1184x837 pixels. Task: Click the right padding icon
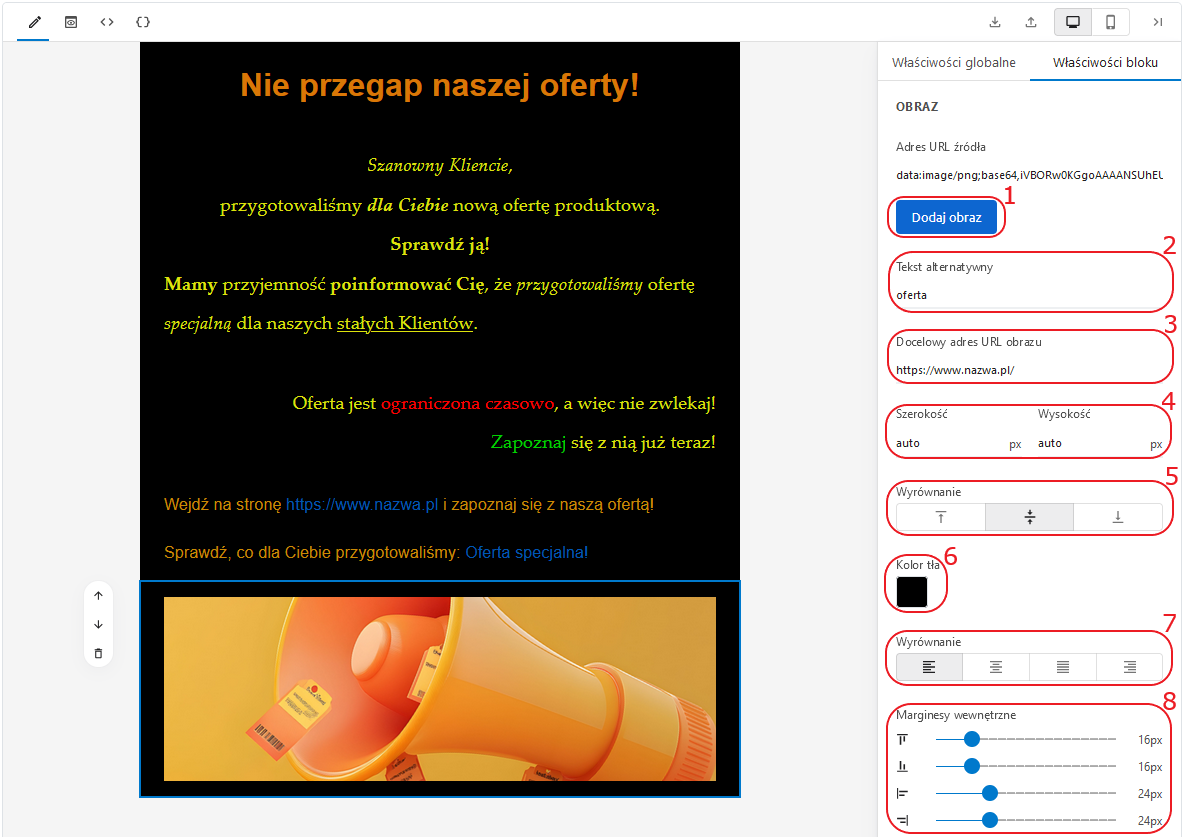pos(902,820)
